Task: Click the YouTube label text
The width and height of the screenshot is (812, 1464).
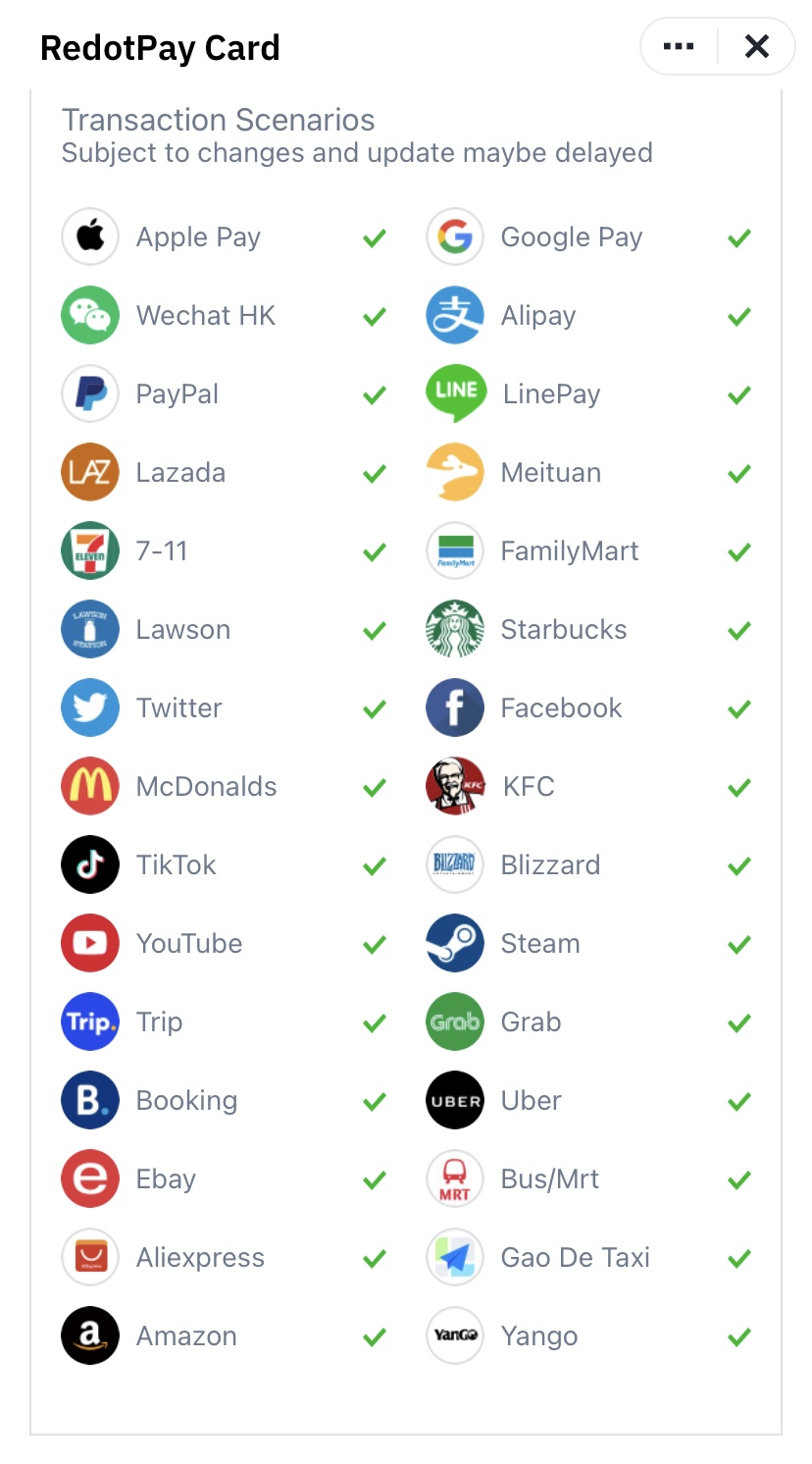Action: tap(189, 943)
